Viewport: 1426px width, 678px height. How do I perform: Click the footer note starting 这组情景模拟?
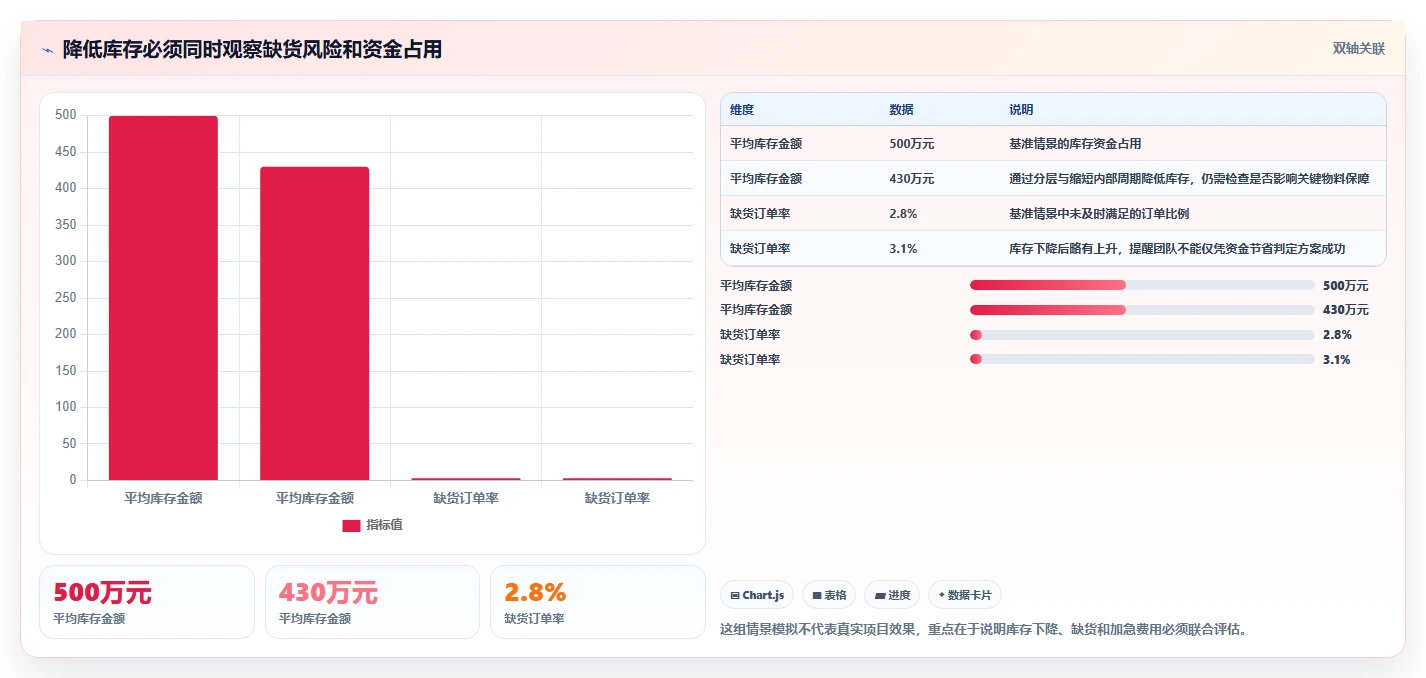[x=984, y=630]
